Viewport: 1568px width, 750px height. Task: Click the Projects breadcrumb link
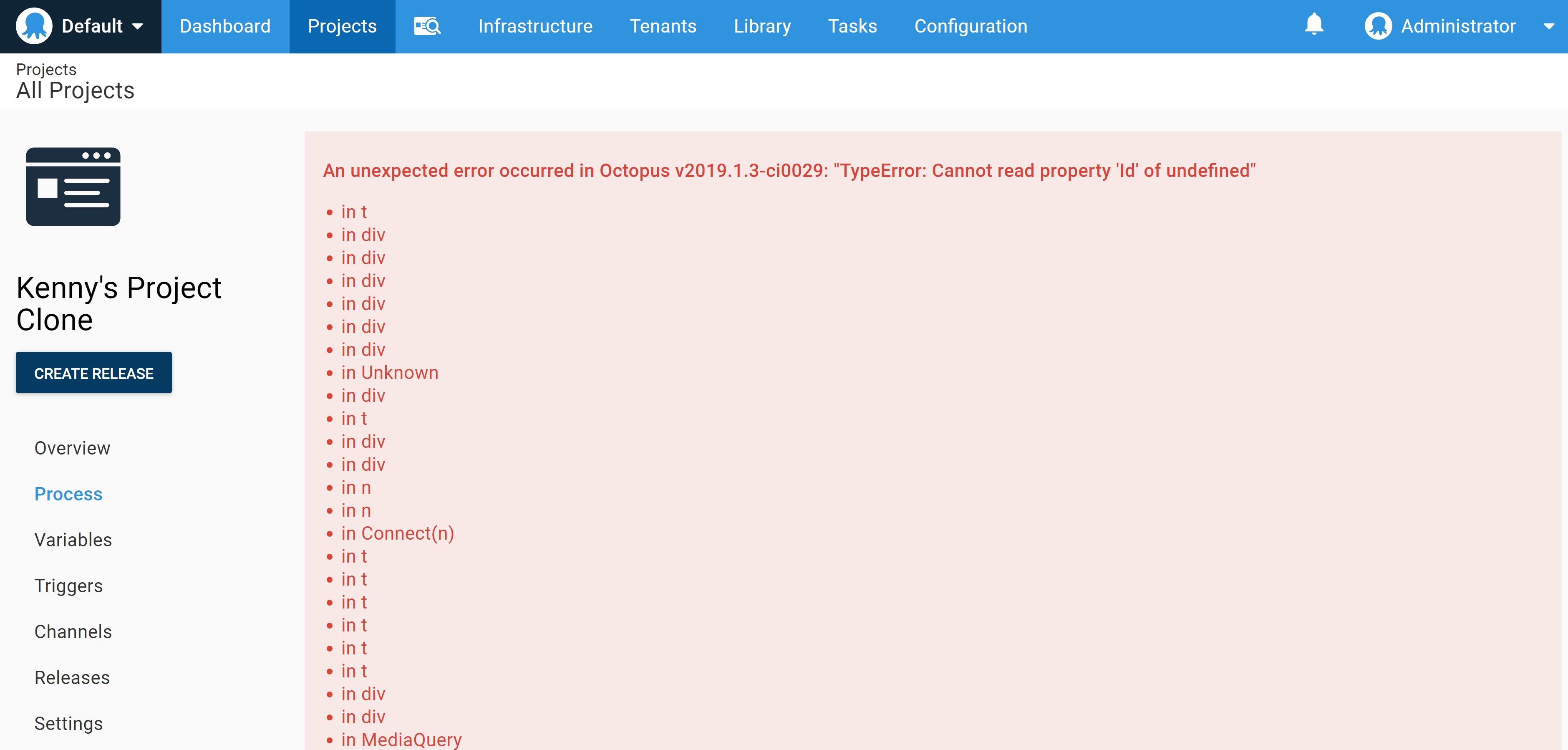pos(46,69)
